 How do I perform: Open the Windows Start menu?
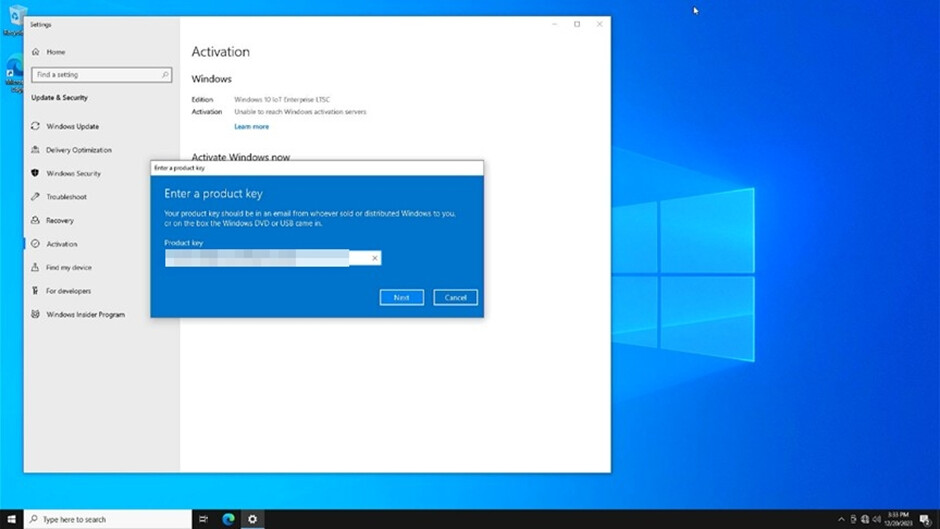pos(11,519)
